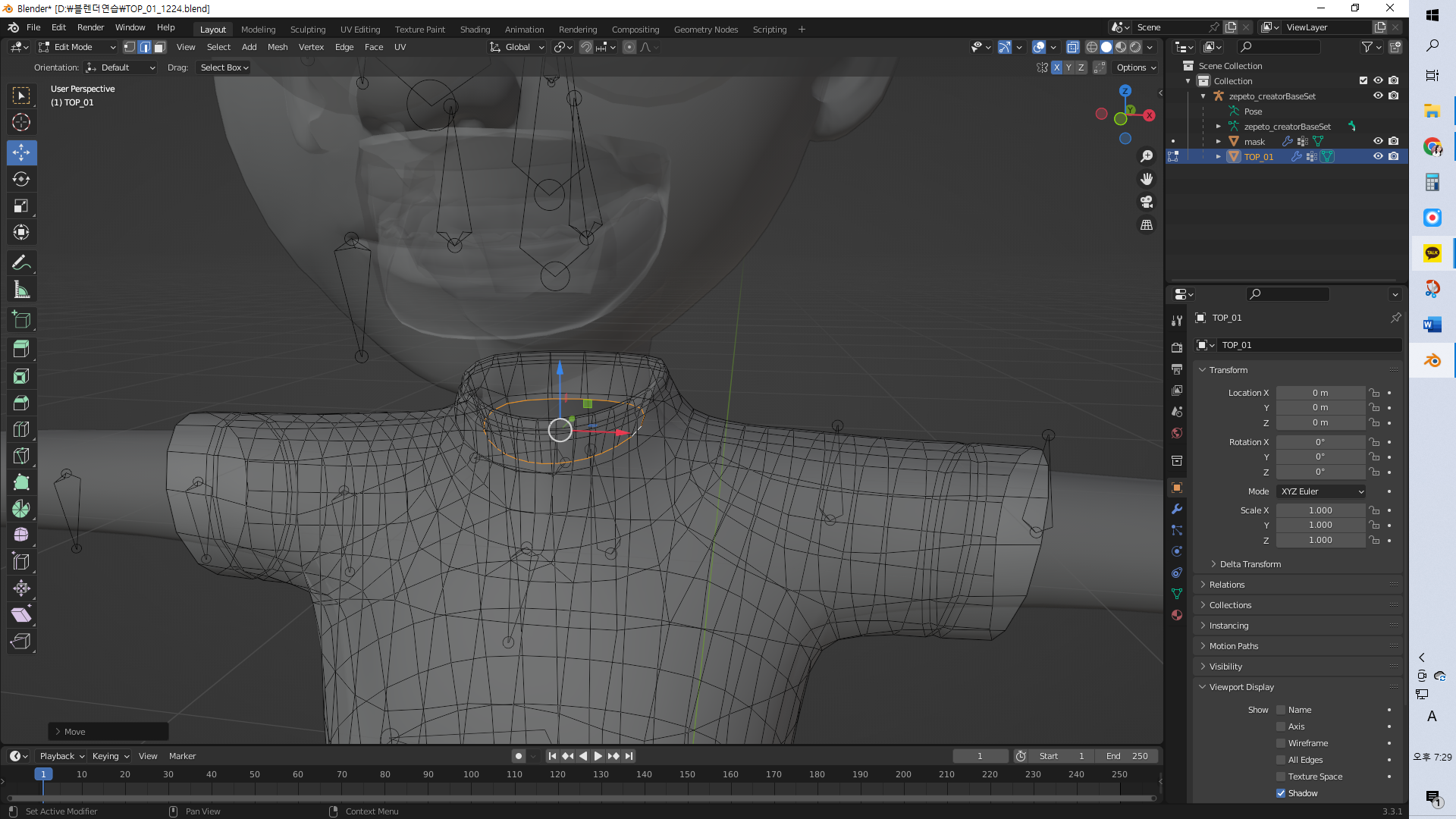Choose the Measure tool
Screen dimensions: 1456x819
[21, 290]
